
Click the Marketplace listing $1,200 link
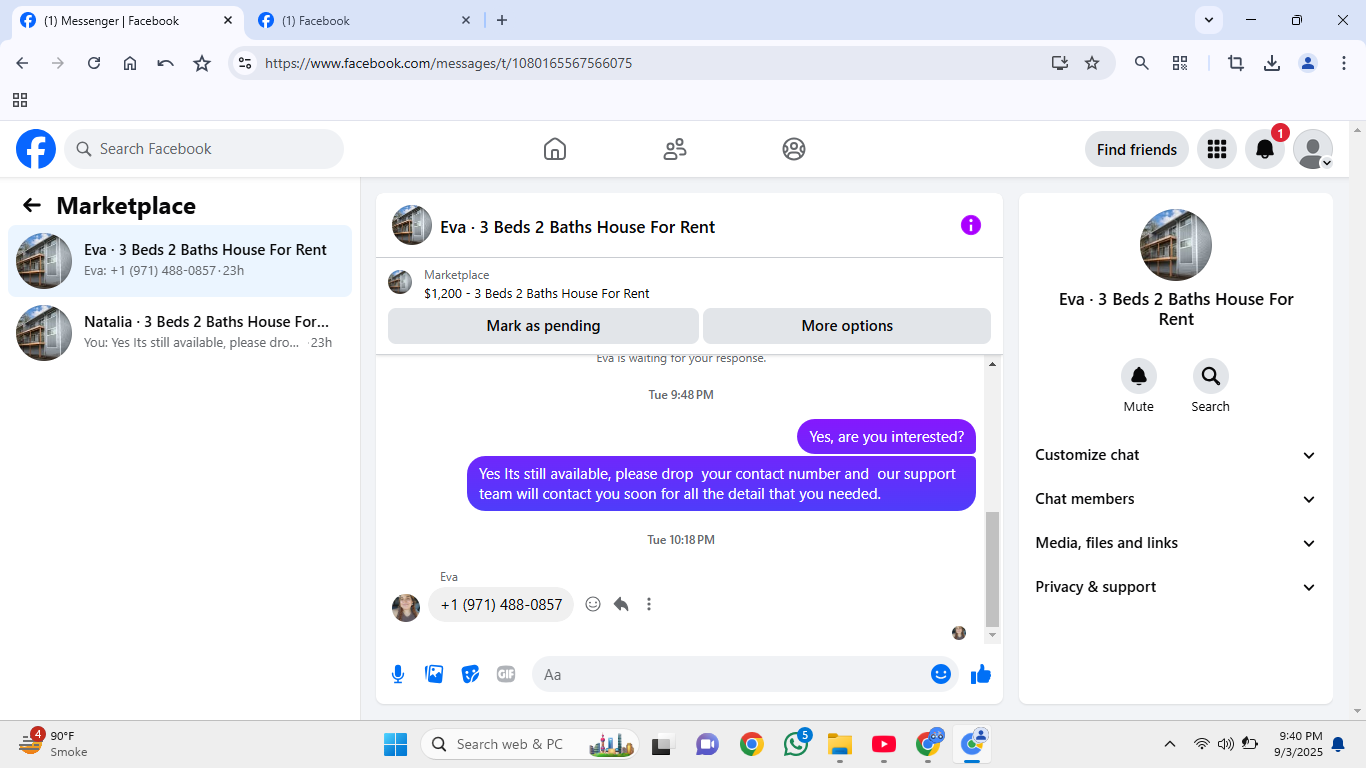(x=536, y=293)
